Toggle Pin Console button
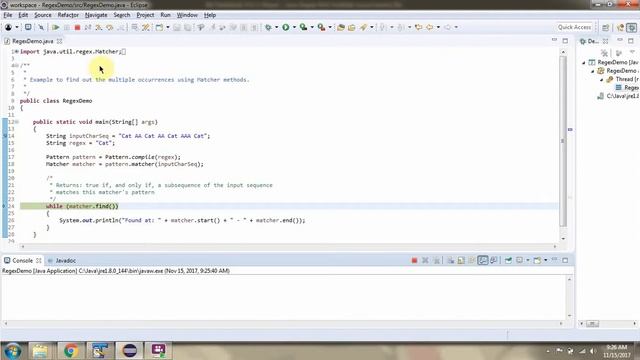Image resolution: width=640 pixels, height=360 pixels. click(x=508, y=260)
